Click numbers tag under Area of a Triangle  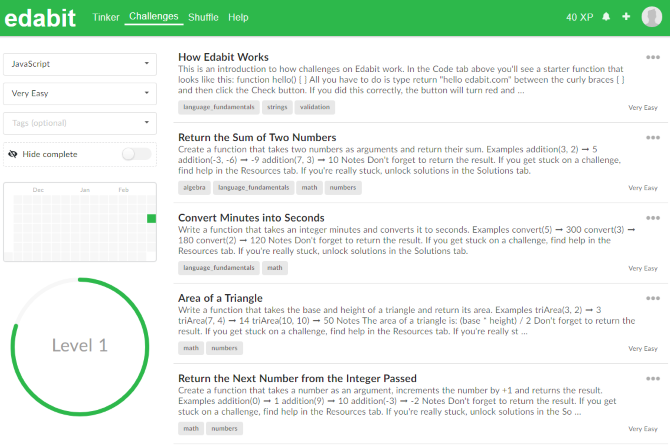tap(224, 348)
